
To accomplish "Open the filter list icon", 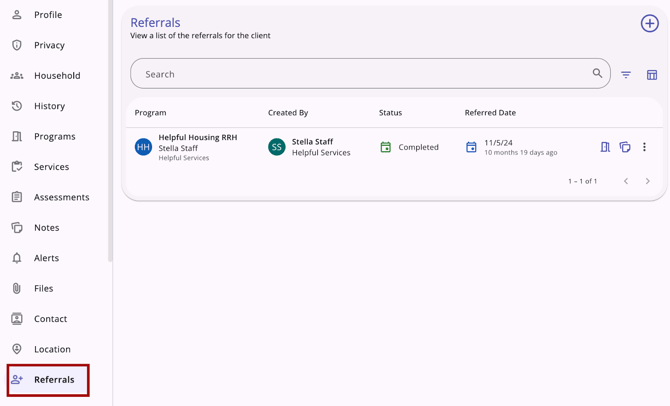I will [x=626, y=75].
